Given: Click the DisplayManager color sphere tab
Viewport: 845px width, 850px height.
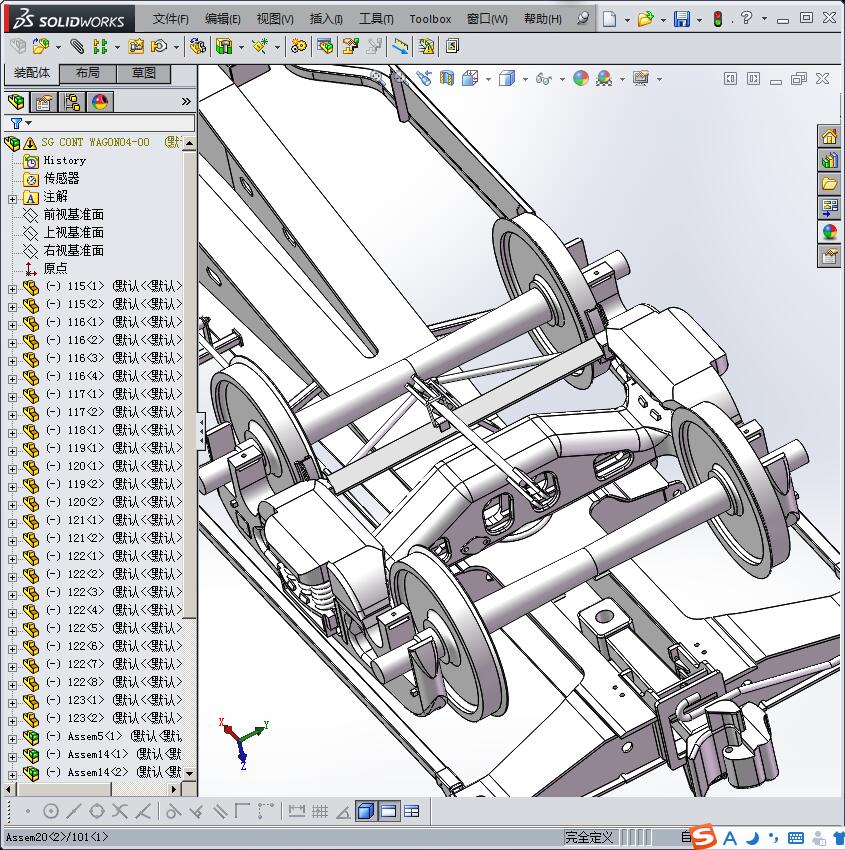Looking at the screenshot, I should [x=100, y=102].
